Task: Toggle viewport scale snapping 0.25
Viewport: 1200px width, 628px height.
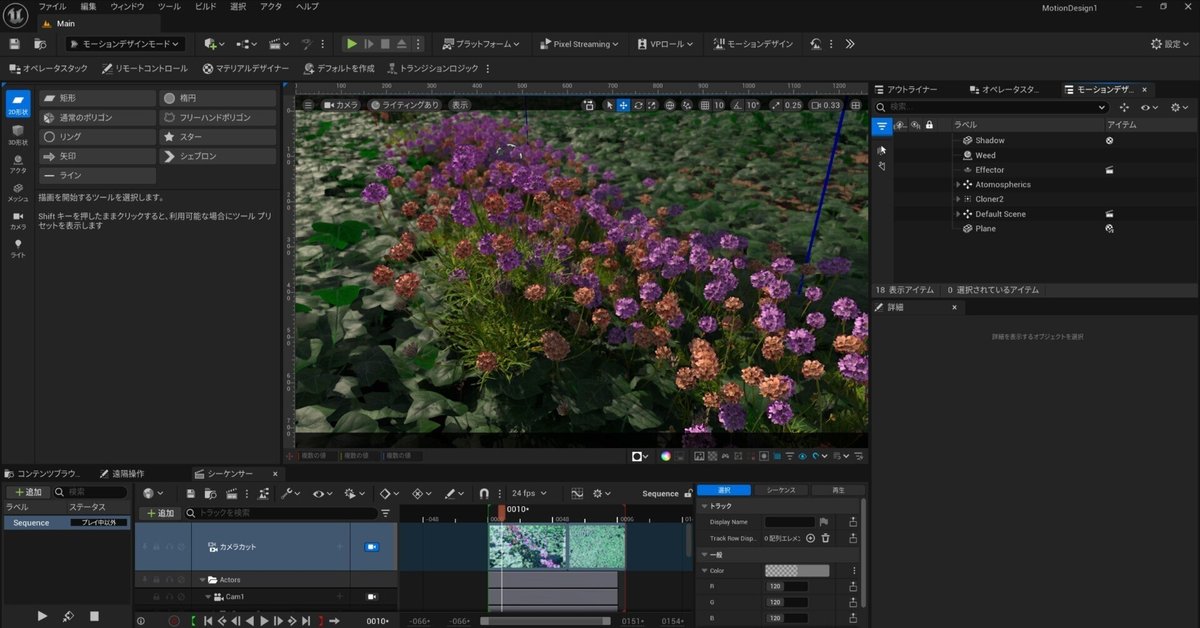Action: click(x=776, y=105)
